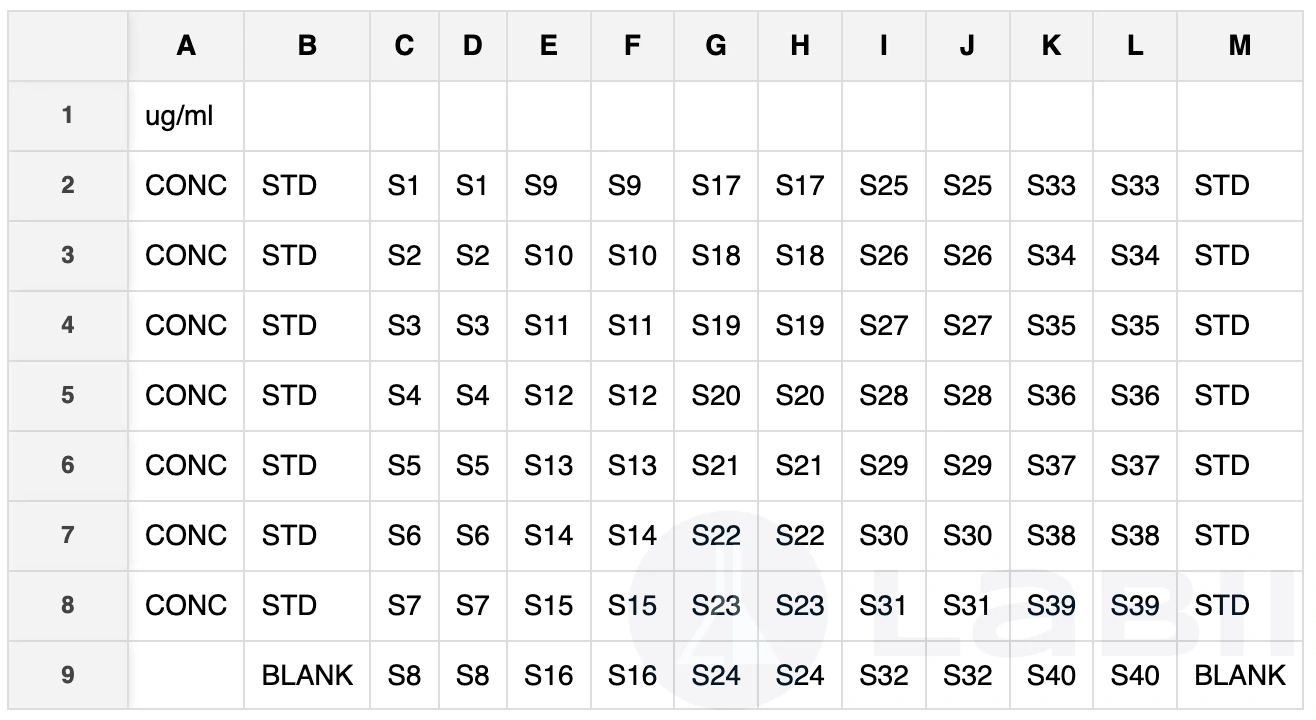Image resolution: width=1316 pixels, height=720 pixels.
Task: Select the S32 cell in column J
Action: (x=967, y=675)
